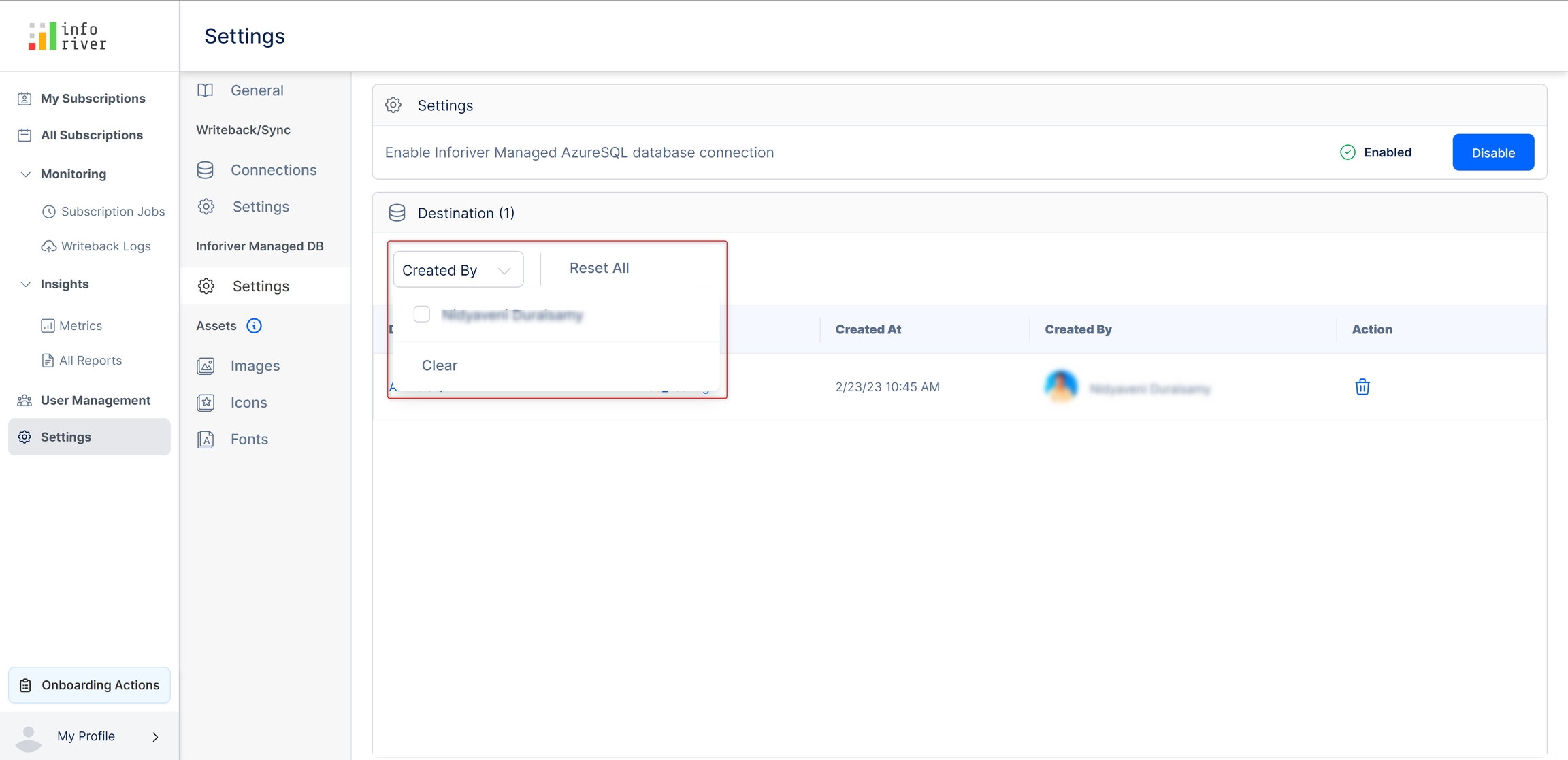Open the General settings tab

257,90
